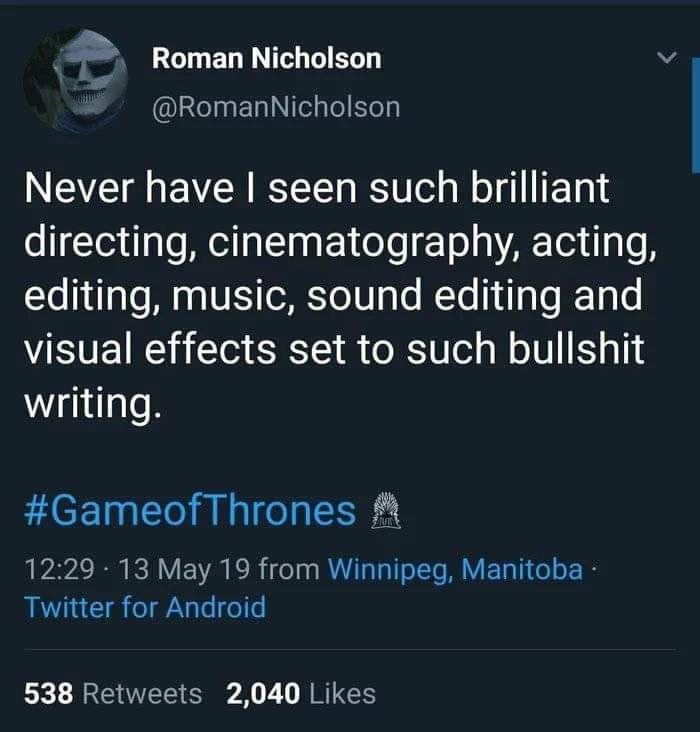View the 538 Retweets list
700x732 pixels.
point(112,693)
